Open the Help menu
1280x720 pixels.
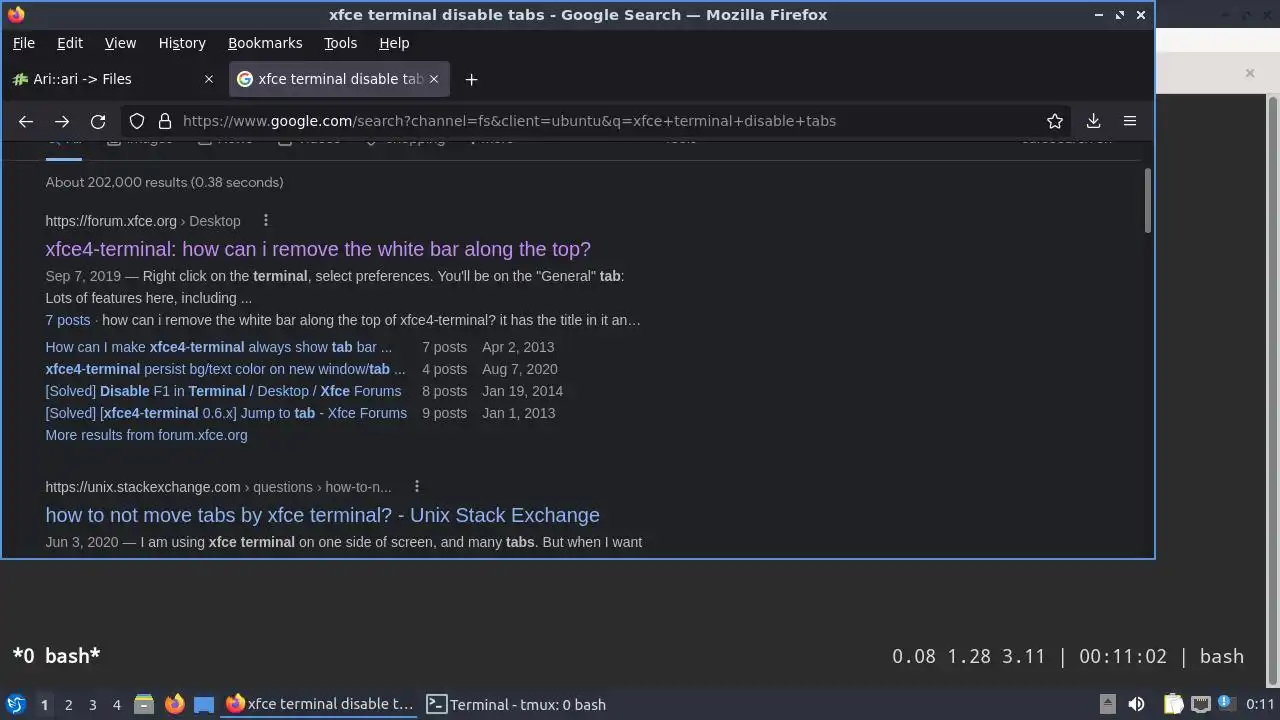tap(394, 43)
